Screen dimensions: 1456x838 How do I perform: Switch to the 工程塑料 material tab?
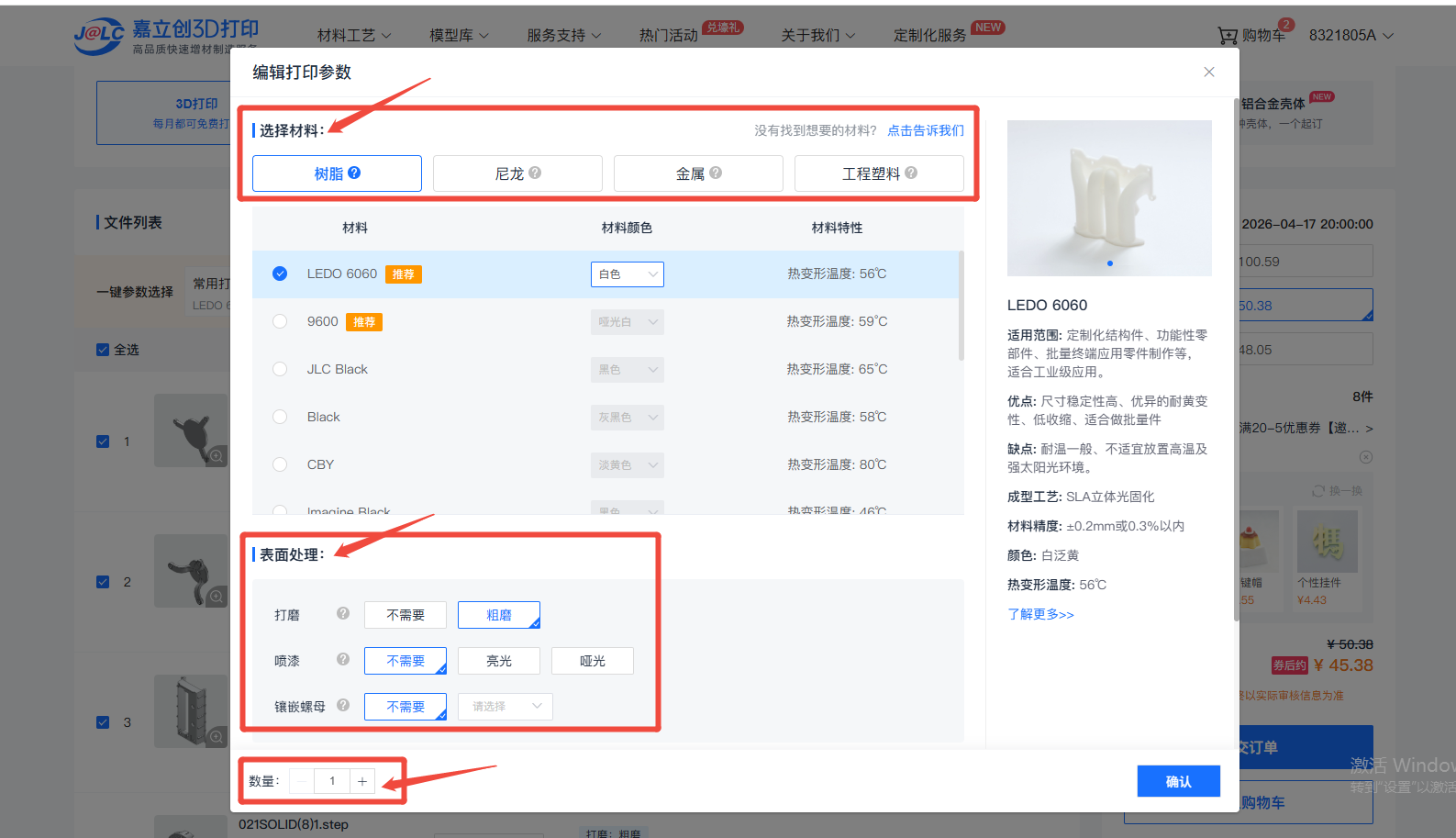coord(879,173)
